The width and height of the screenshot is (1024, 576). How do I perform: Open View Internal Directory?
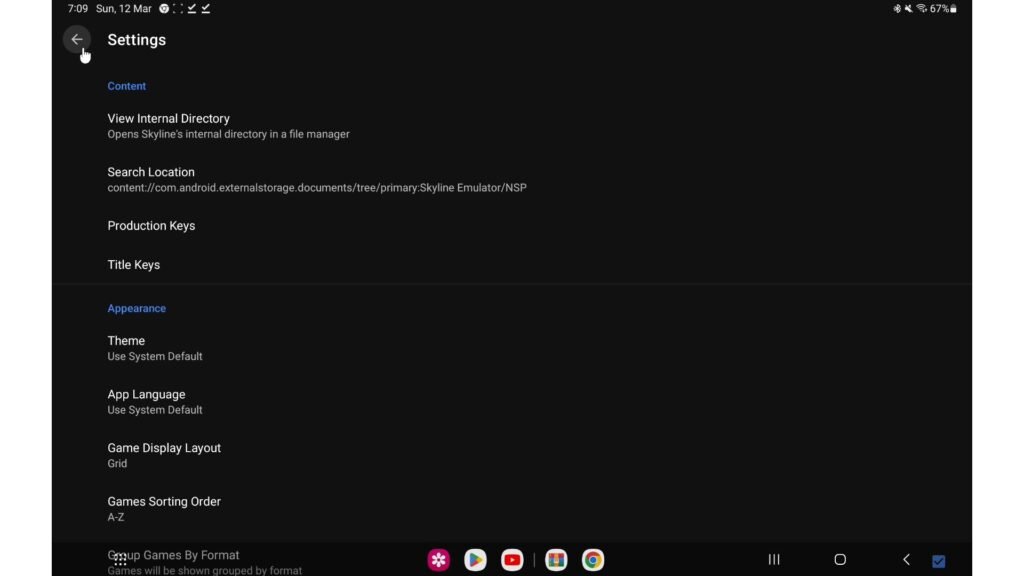tap(228, 125)
